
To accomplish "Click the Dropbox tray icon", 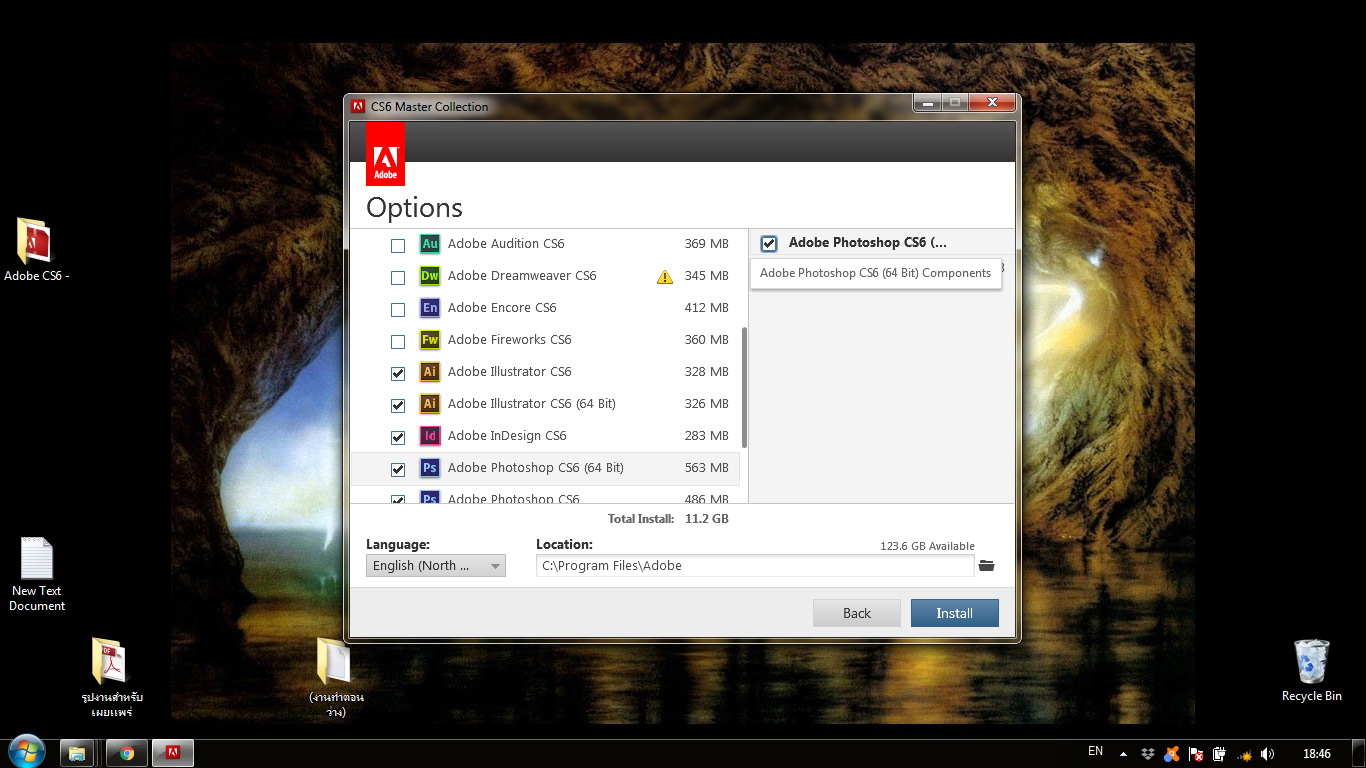I will pos(1147,754).
